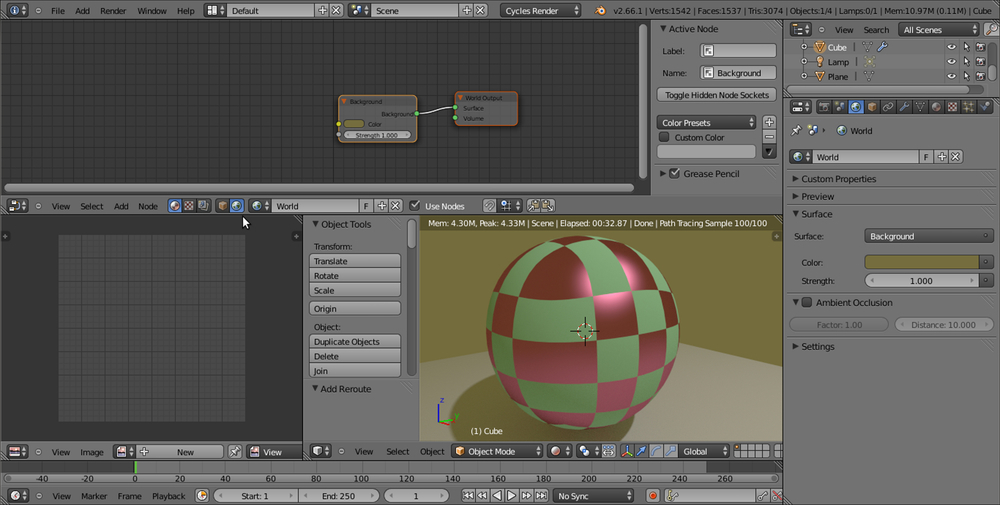Open the Object properties tab (cube icon)
The height and width of the screenshot is (505, 1000).
[872, 107]
